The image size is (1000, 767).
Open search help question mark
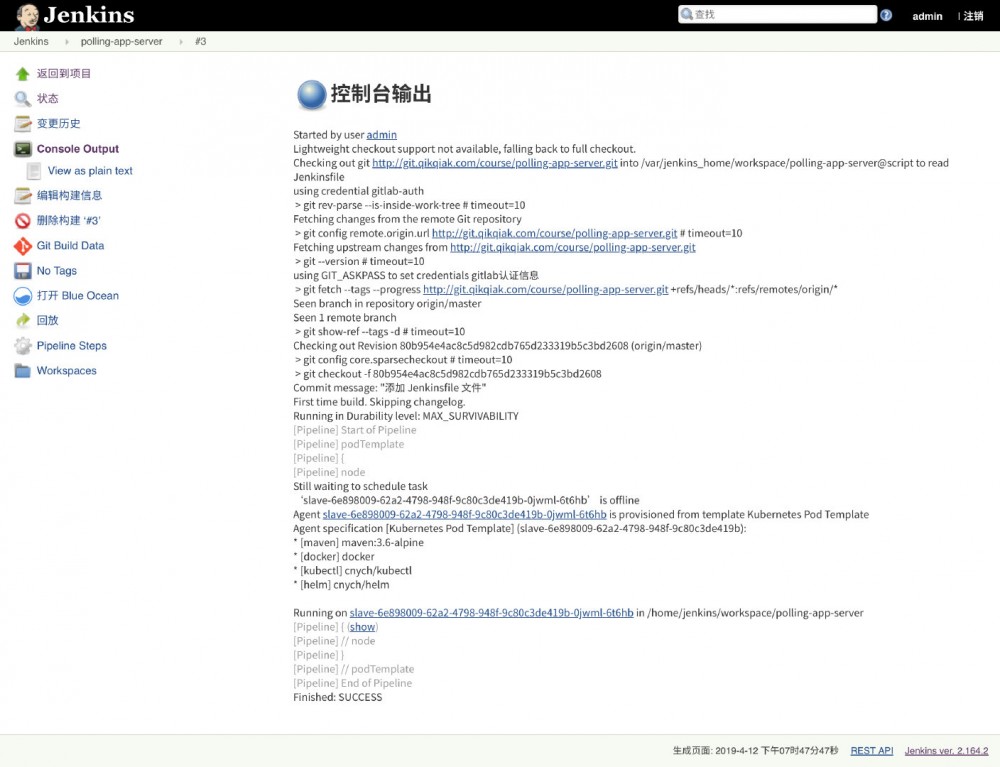click(888, 14)
